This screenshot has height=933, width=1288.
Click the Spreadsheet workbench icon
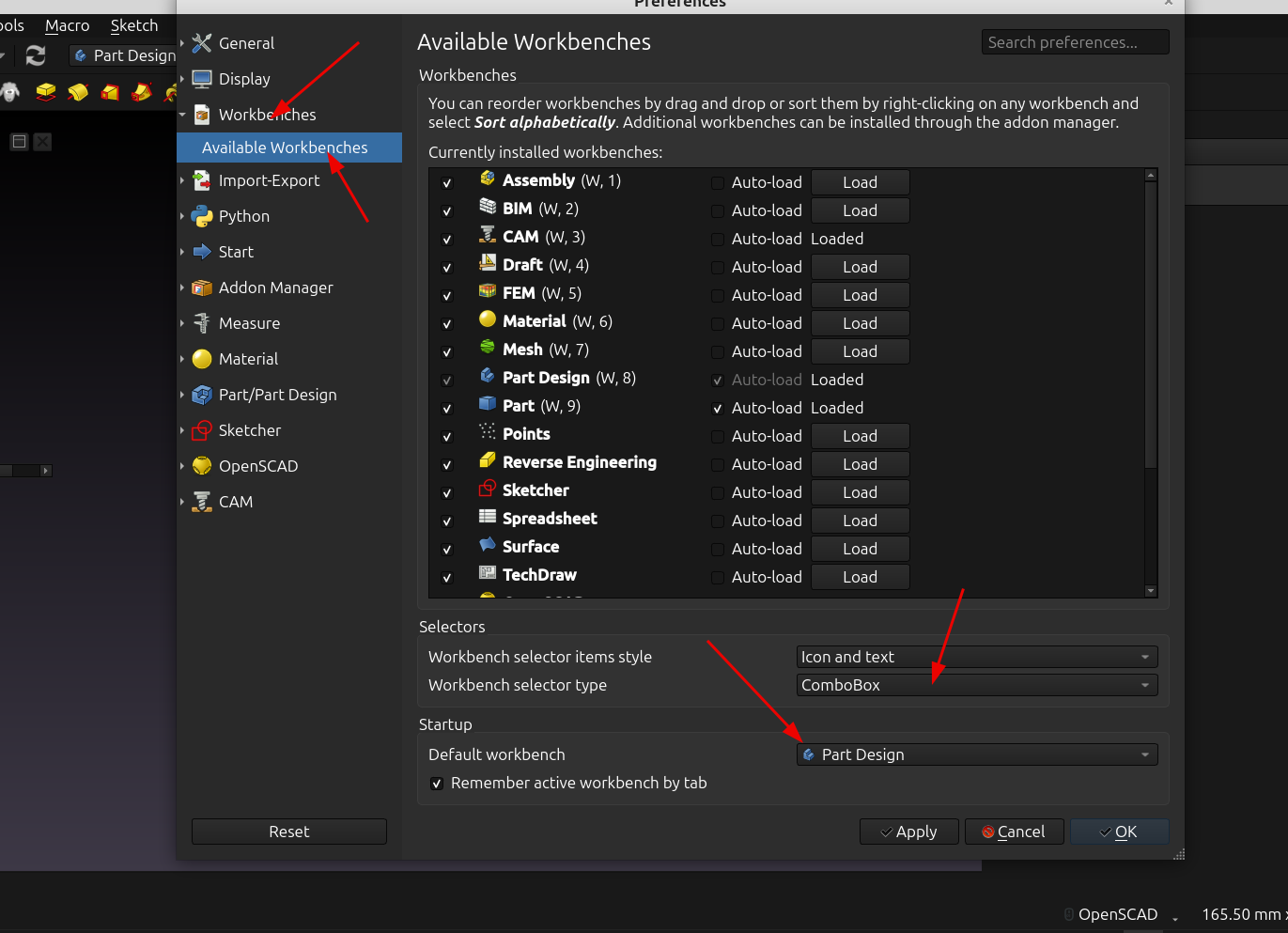(x=488, y=517)
